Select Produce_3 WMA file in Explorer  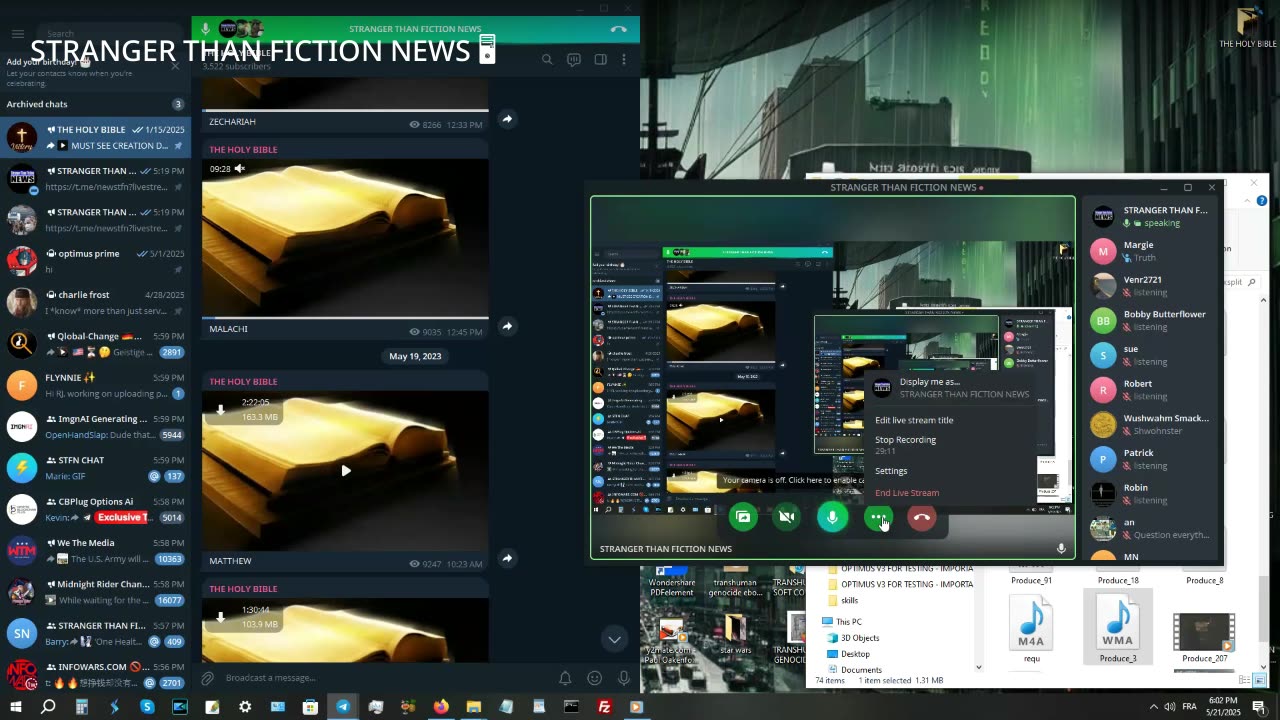click(1118, 628)
